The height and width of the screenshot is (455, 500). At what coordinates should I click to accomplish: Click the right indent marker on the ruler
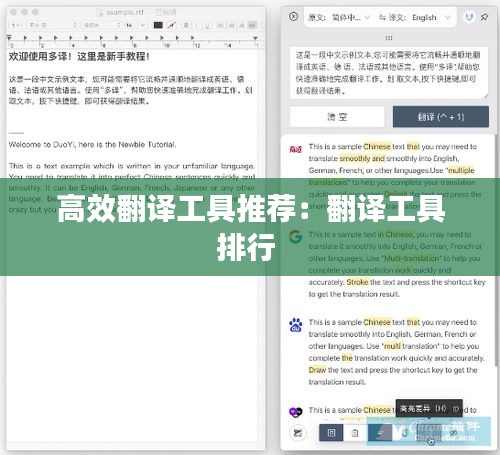tap(255, 38)
